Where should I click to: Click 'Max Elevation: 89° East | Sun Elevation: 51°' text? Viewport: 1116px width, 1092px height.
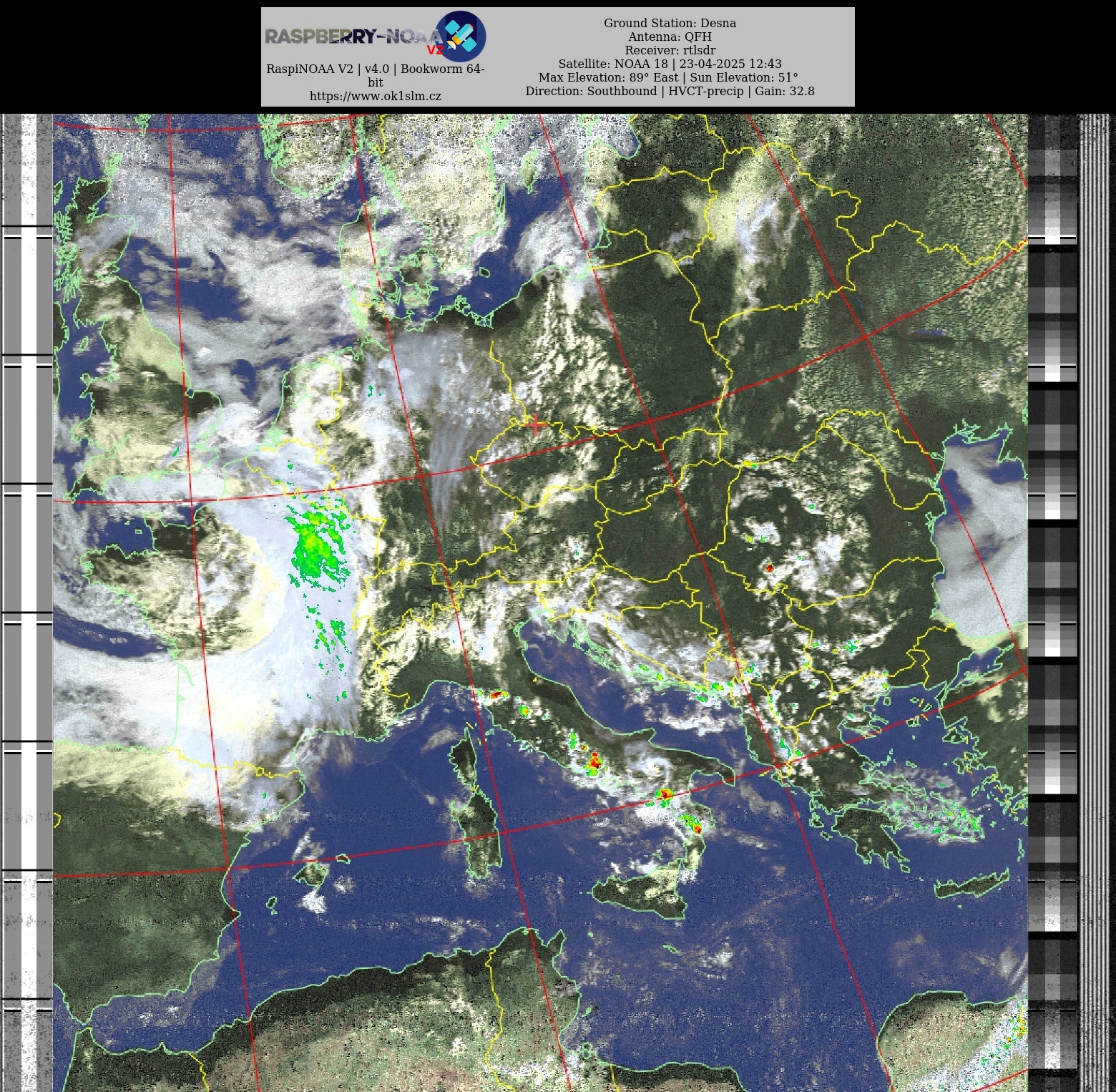coord(668,77)
